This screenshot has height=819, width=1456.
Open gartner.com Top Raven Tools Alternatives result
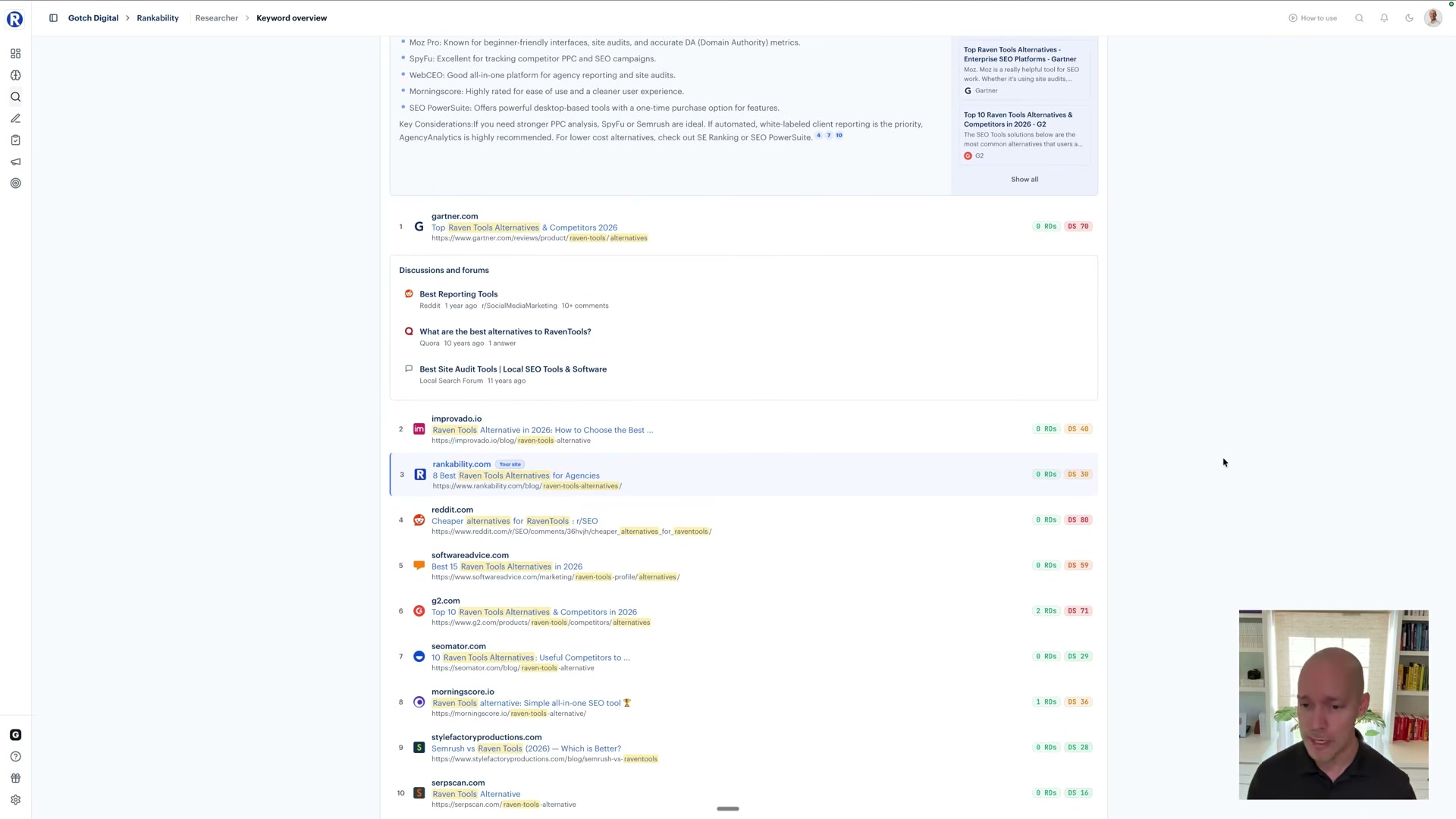pos(524,227)
